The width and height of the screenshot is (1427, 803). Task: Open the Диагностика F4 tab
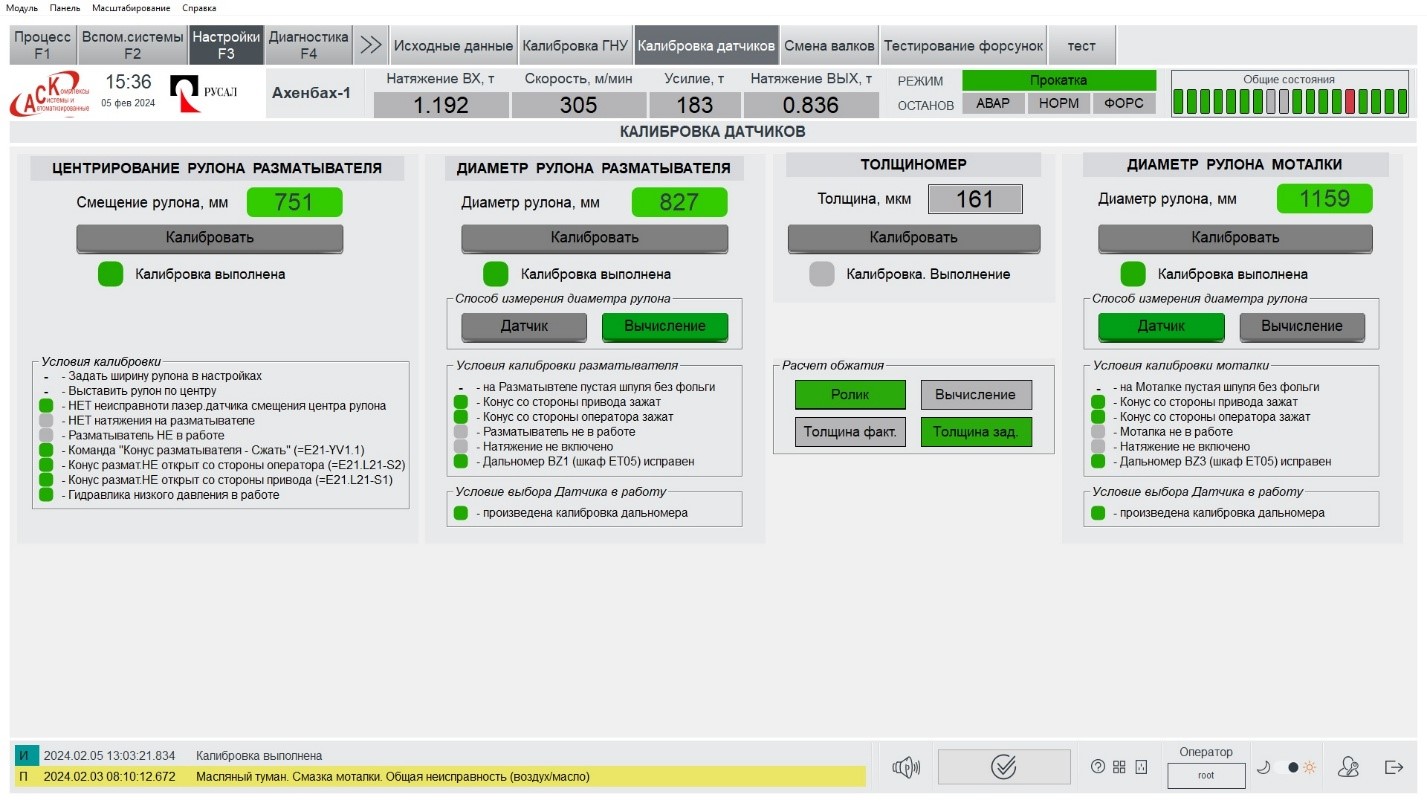(x=308, y=45)
